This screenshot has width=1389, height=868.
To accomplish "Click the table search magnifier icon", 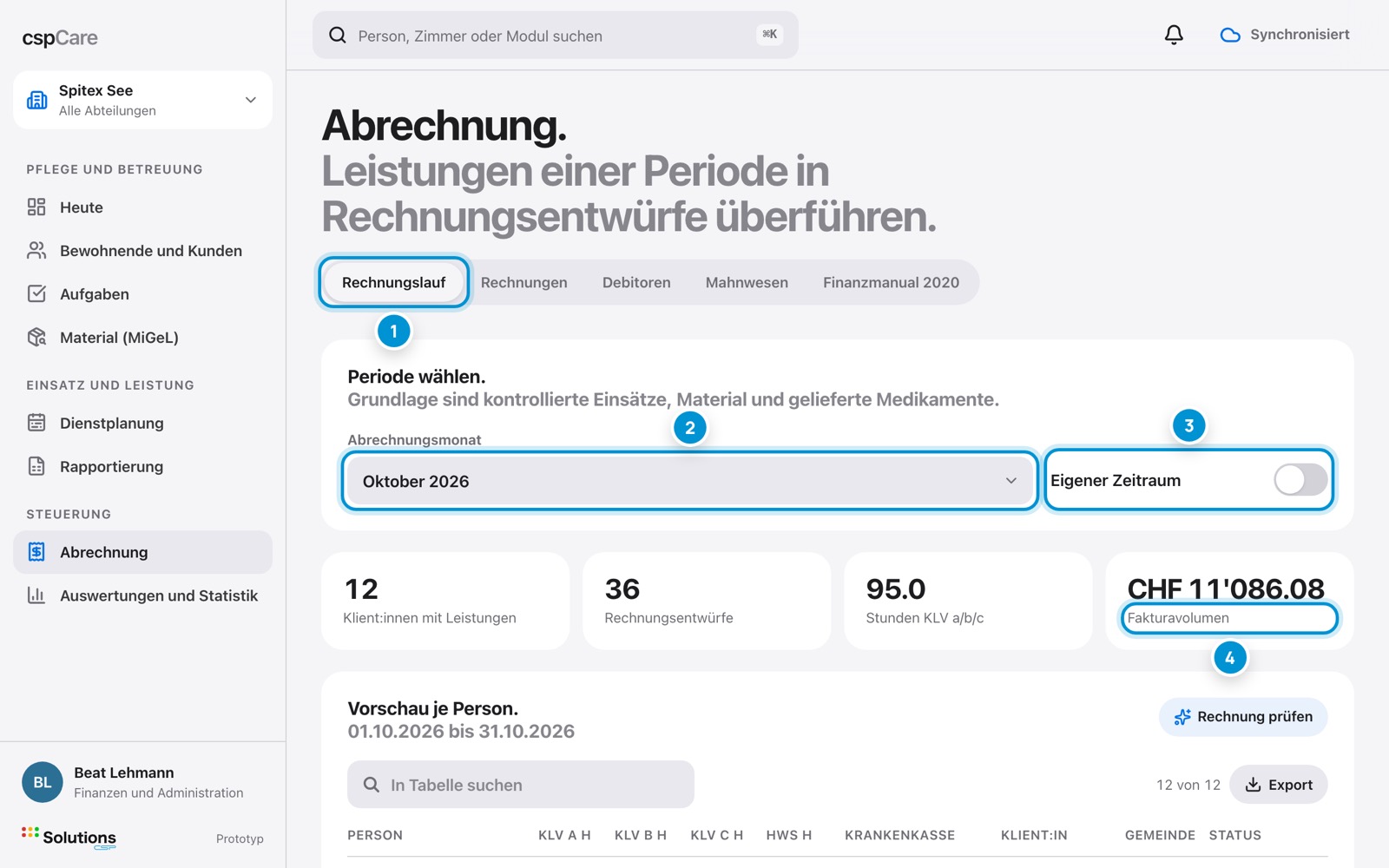I will pos(372,785).
